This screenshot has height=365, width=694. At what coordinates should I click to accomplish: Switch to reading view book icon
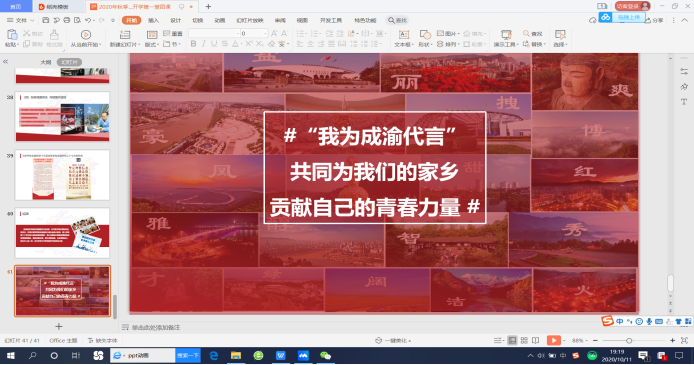[x=536, y=340]
